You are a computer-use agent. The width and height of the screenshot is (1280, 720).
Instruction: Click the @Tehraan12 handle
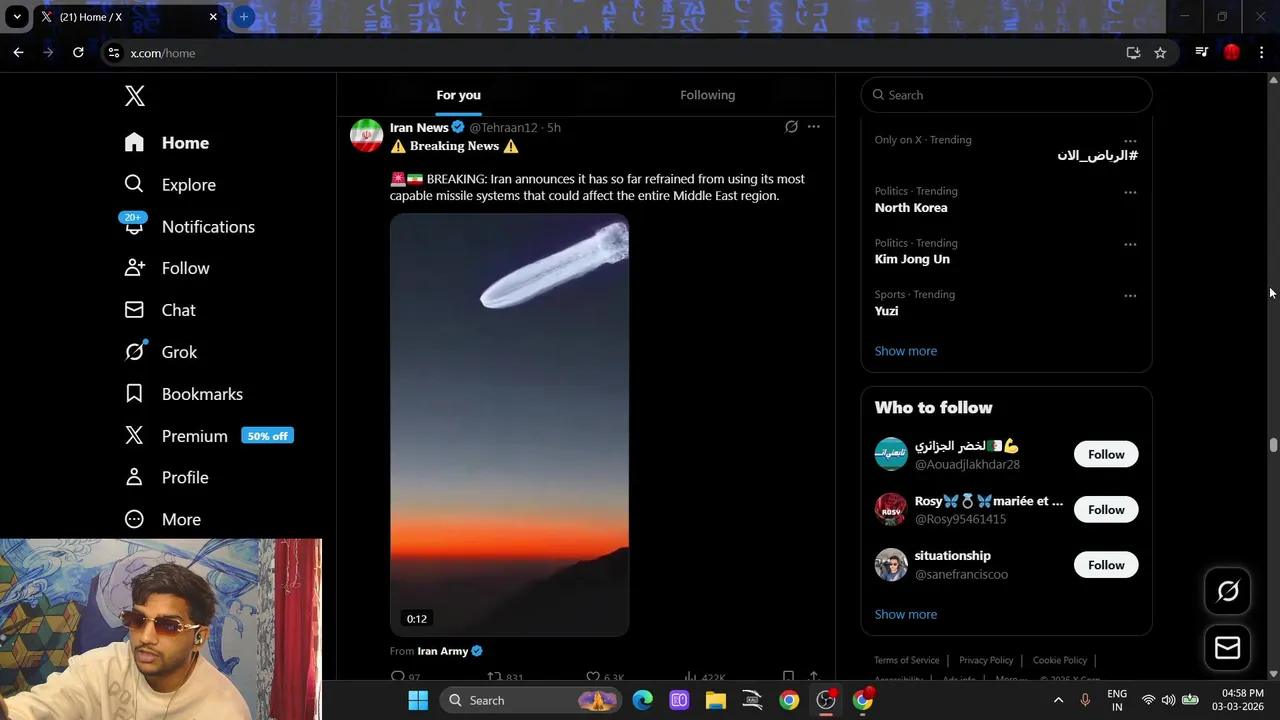pos(503,128)
